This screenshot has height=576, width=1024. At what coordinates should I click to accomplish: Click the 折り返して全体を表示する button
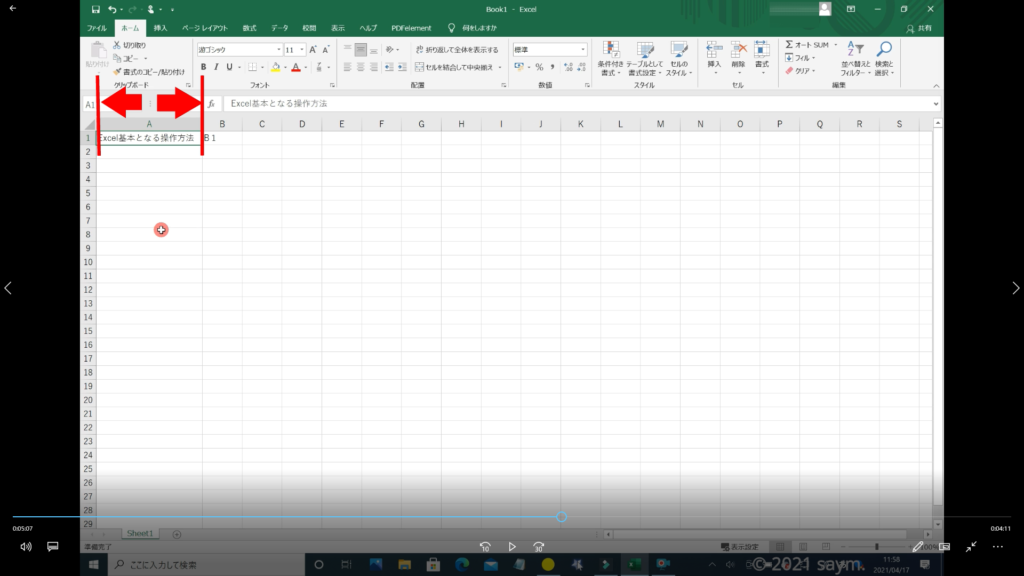[x=456, y=49]
